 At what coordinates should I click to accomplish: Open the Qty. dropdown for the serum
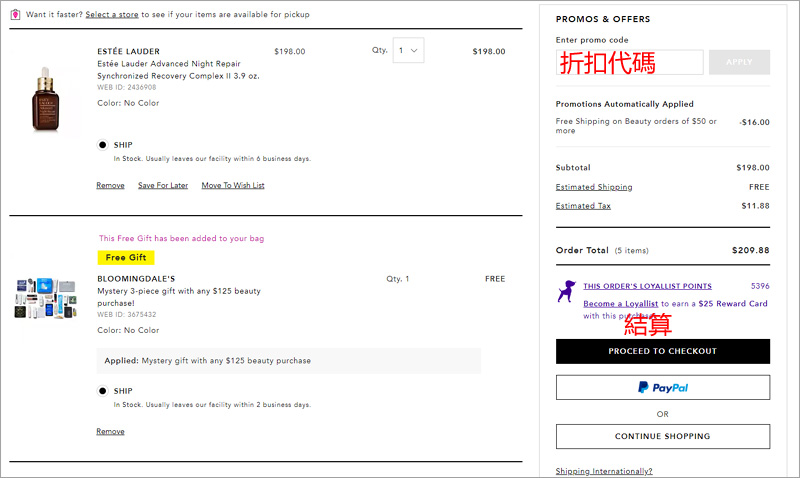point(408,50)
